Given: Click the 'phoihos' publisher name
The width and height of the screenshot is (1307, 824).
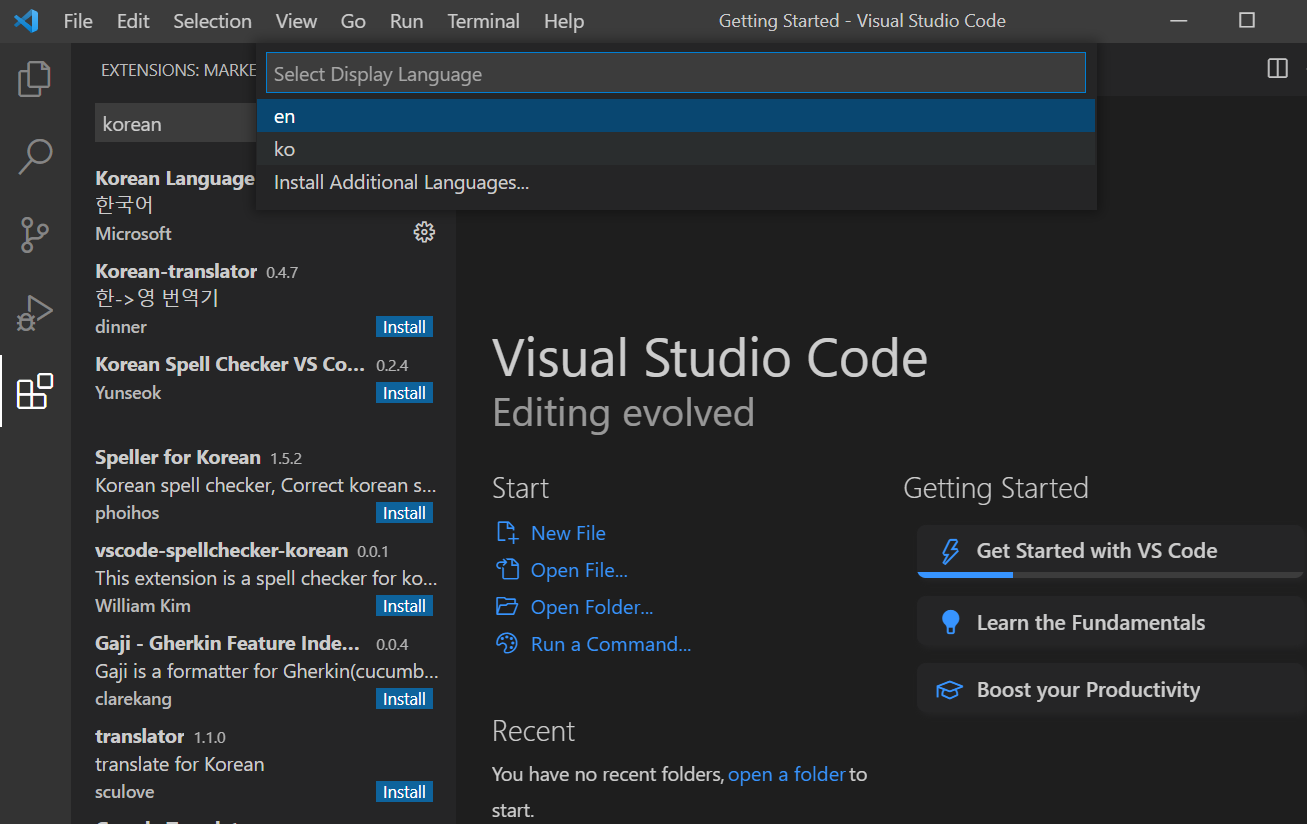Looking at the screenshot, I should click(127, 513).
